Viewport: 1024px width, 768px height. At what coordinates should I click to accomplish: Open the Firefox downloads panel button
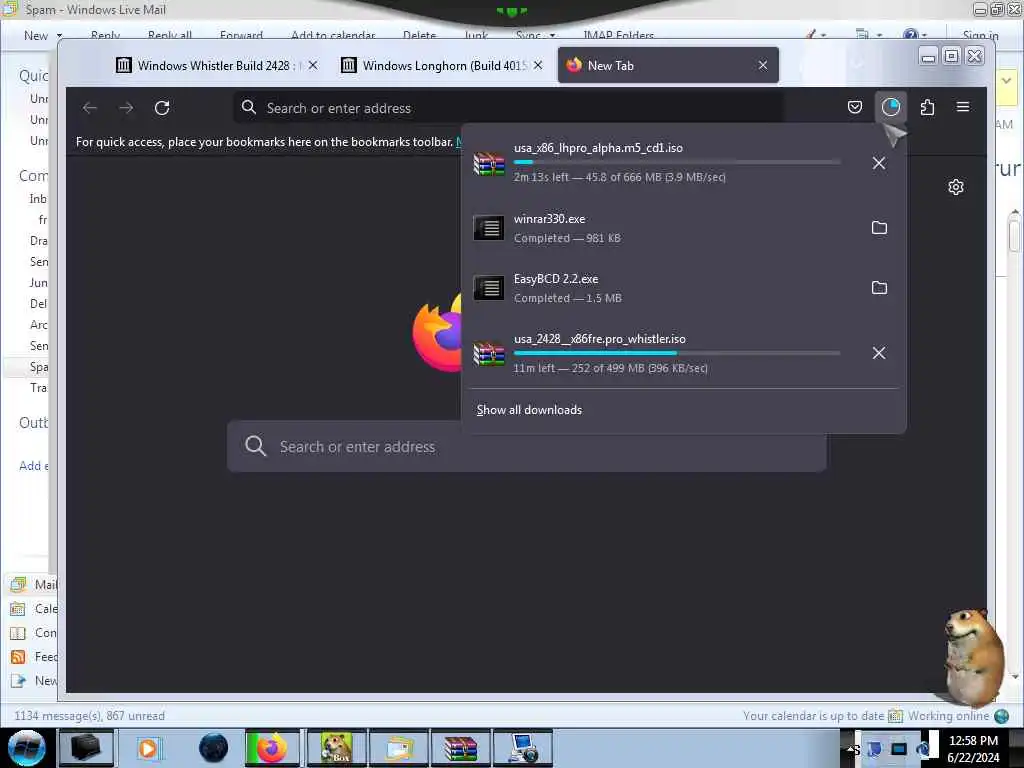coord(891,107)
